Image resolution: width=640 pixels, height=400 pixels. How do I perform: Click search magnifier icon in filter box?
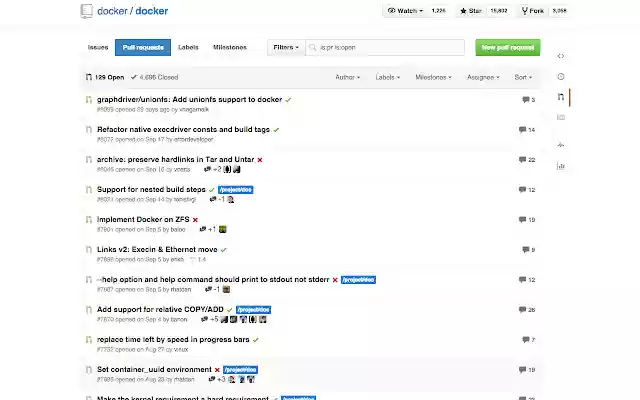pyautogui.click(x=313, y=48)
